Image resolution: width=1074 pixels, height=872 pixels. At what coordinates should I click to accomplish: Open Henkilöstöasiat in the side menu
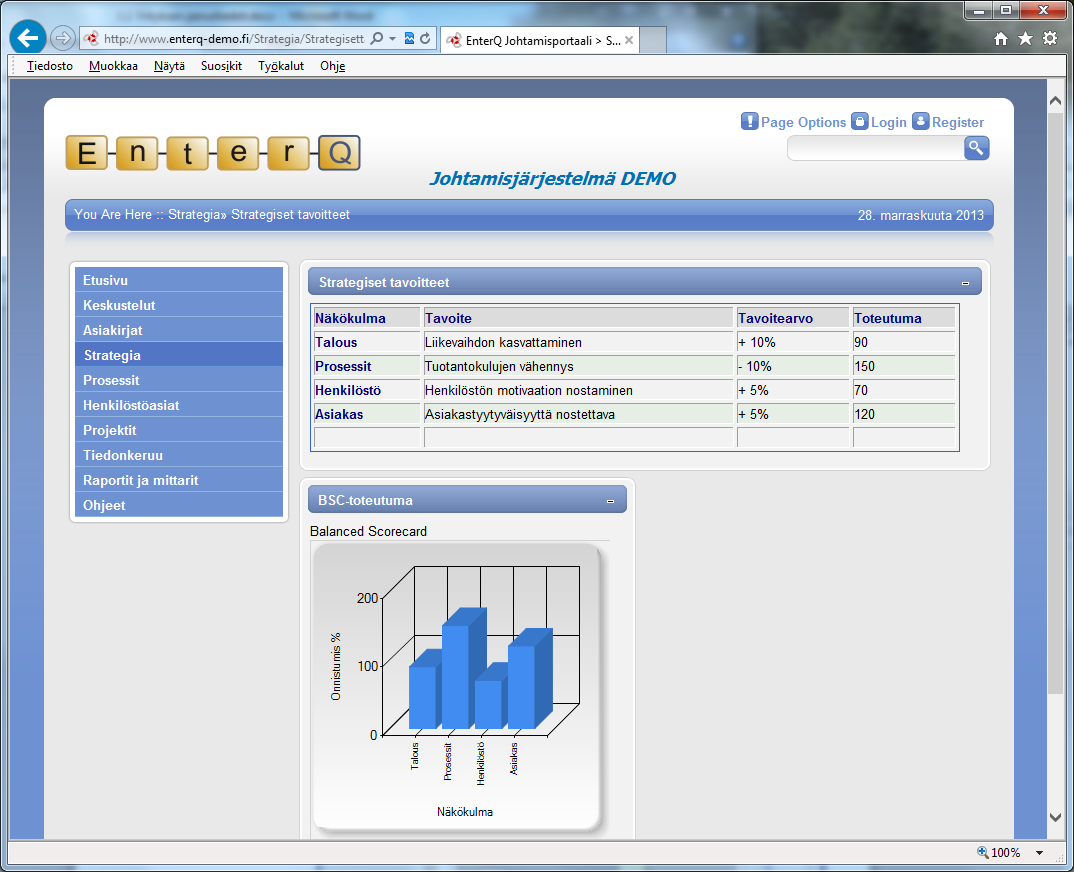179,405
